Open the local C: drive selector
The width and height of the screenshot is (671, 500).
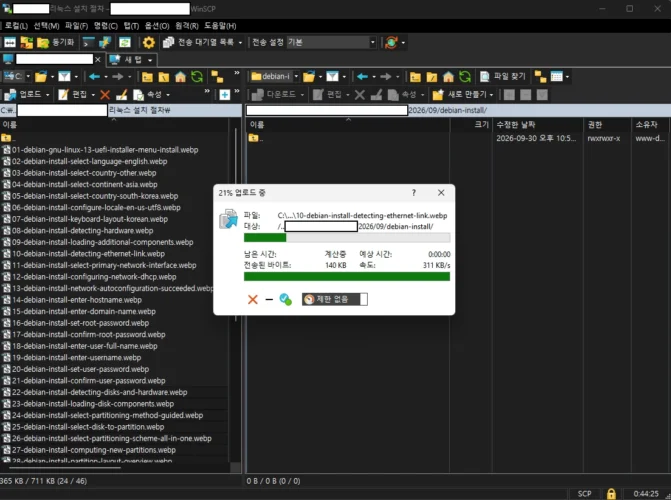click(x=17, y=77)
